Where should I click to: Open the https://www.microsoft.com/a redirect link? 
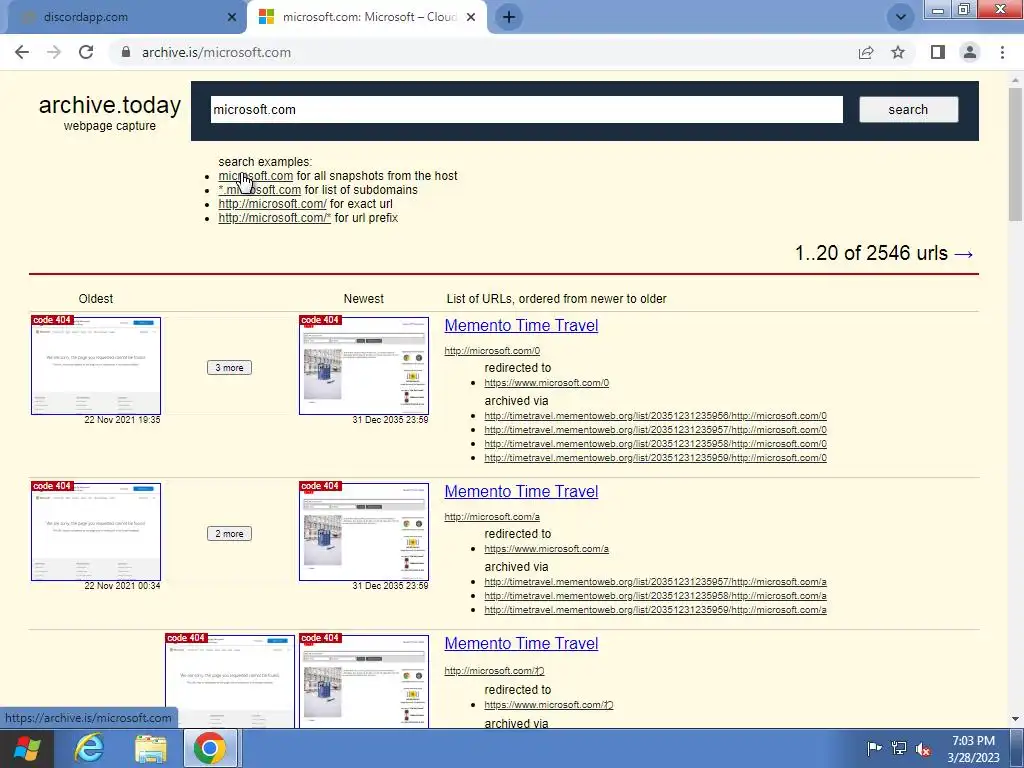pos(547,549)
